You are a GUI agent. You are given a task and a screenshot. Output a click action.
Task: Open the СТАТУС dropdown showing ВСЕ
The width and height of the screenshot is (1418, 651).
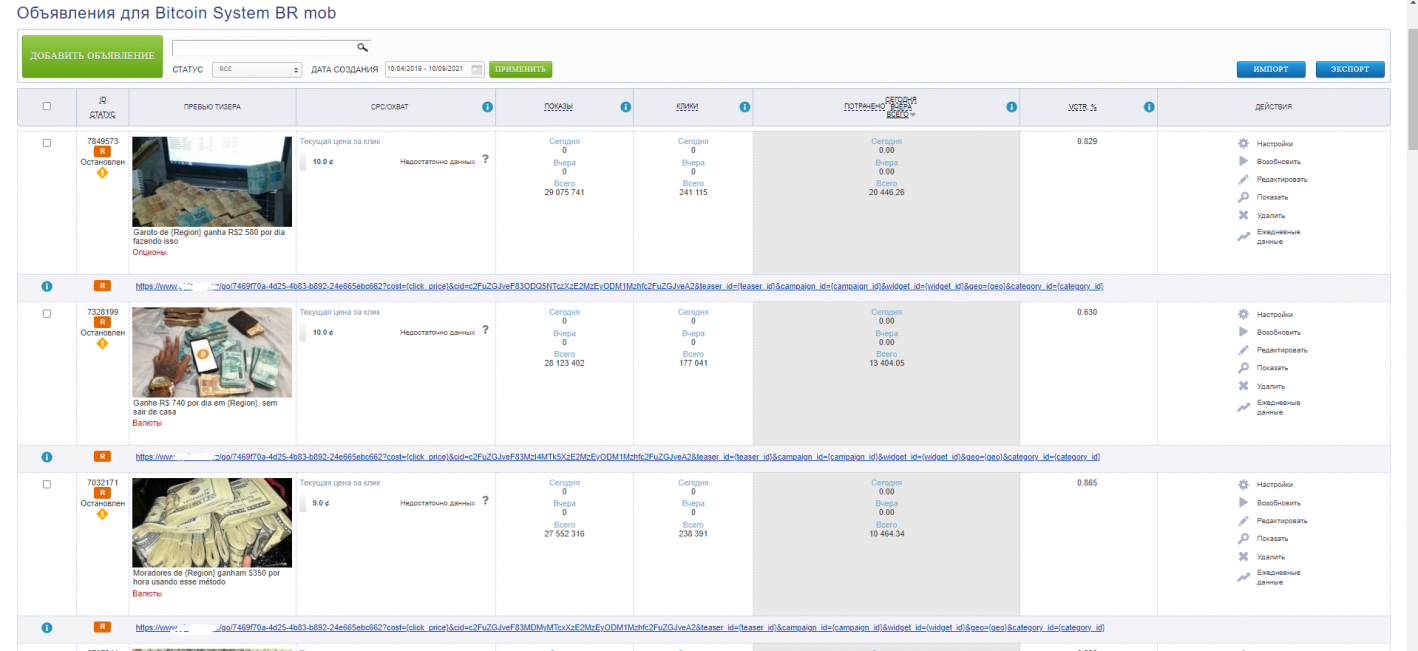(257, 70)
